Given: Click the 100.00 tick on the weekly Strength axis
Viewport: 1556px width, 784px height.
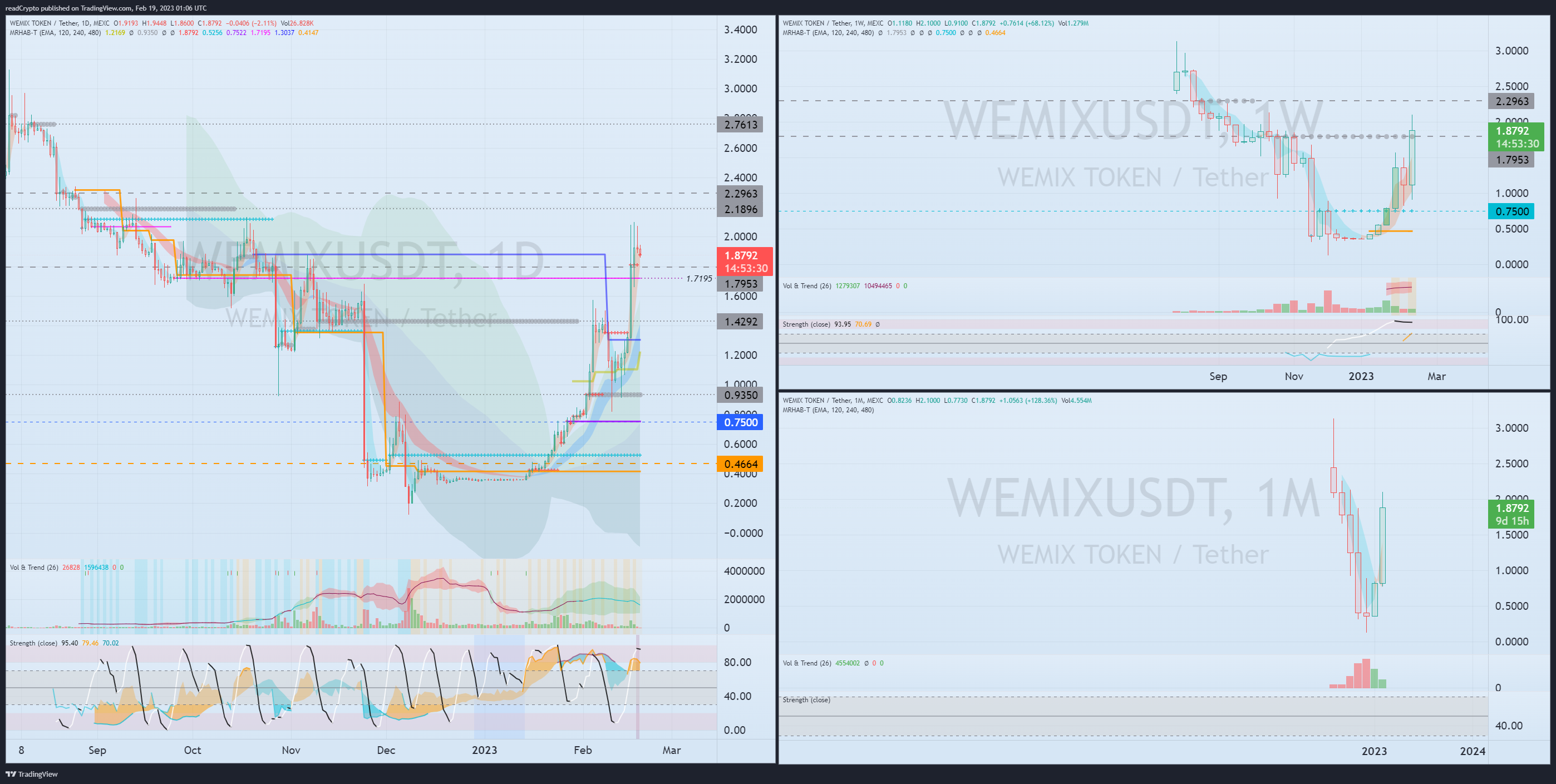Looking at the screenshot, I should click(x=1511, y=319).
